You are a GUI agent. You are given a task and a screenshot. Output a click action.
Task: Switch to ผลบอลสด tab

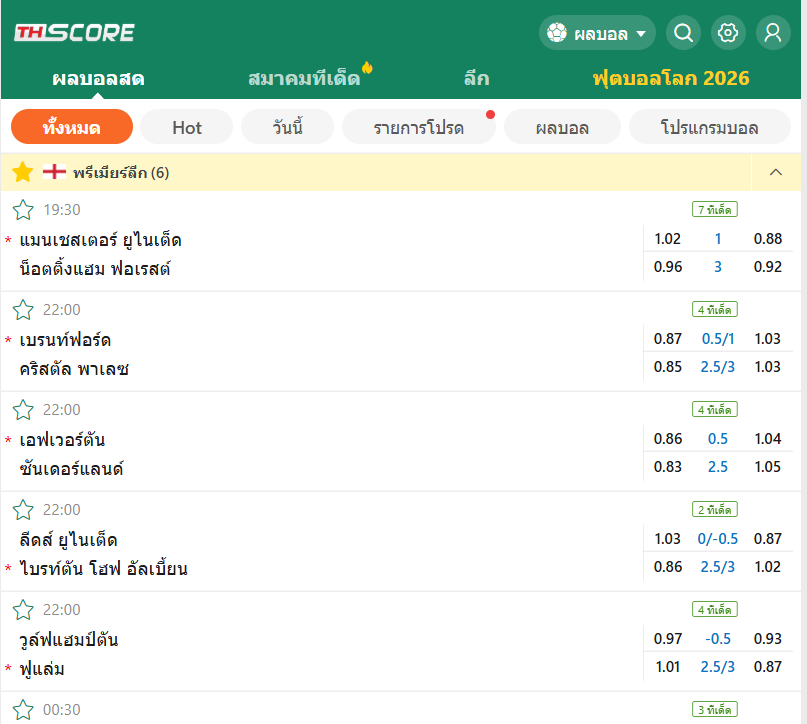(98, 79)
